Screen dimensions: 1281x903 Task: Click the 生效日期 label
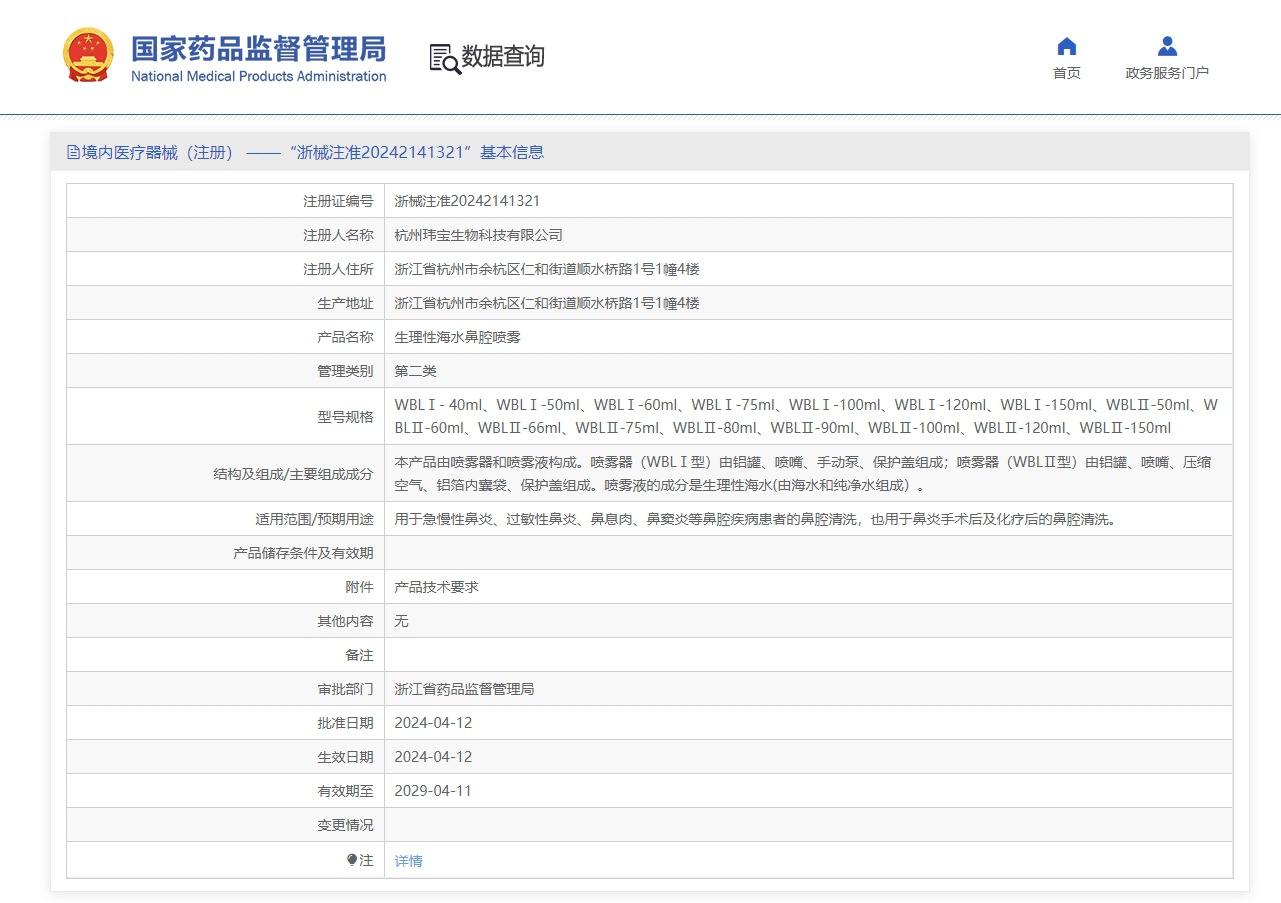(345, 757)
